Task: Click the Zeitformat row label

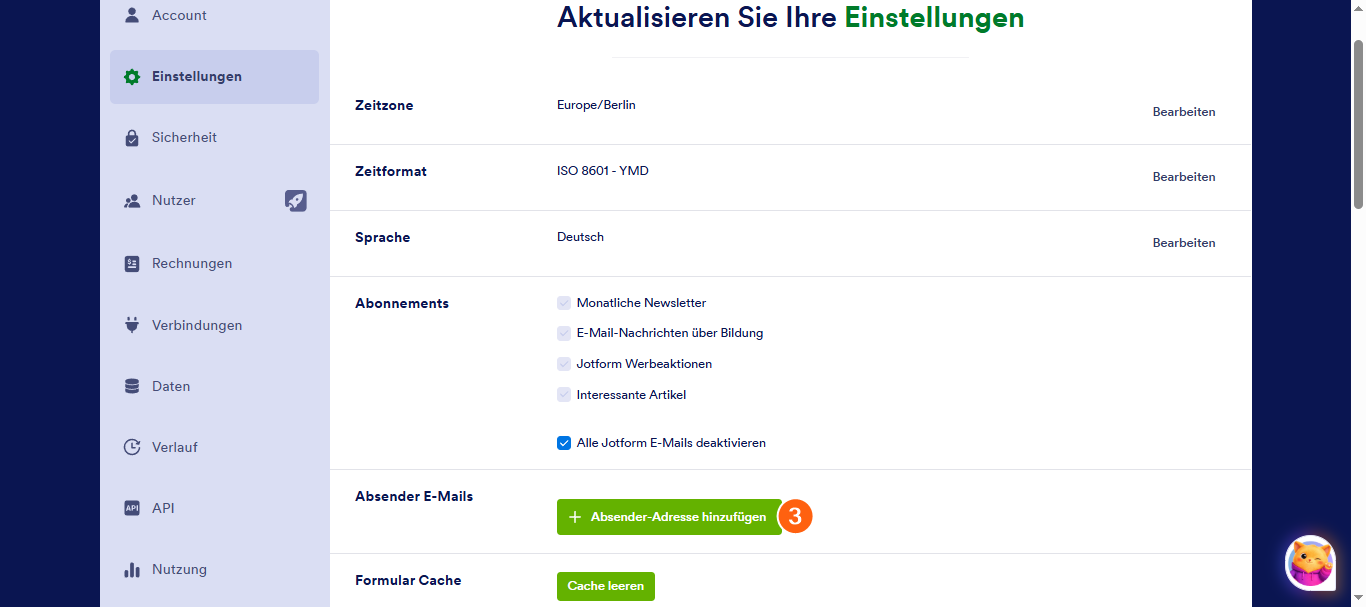Action: click(x=391, y=172)
